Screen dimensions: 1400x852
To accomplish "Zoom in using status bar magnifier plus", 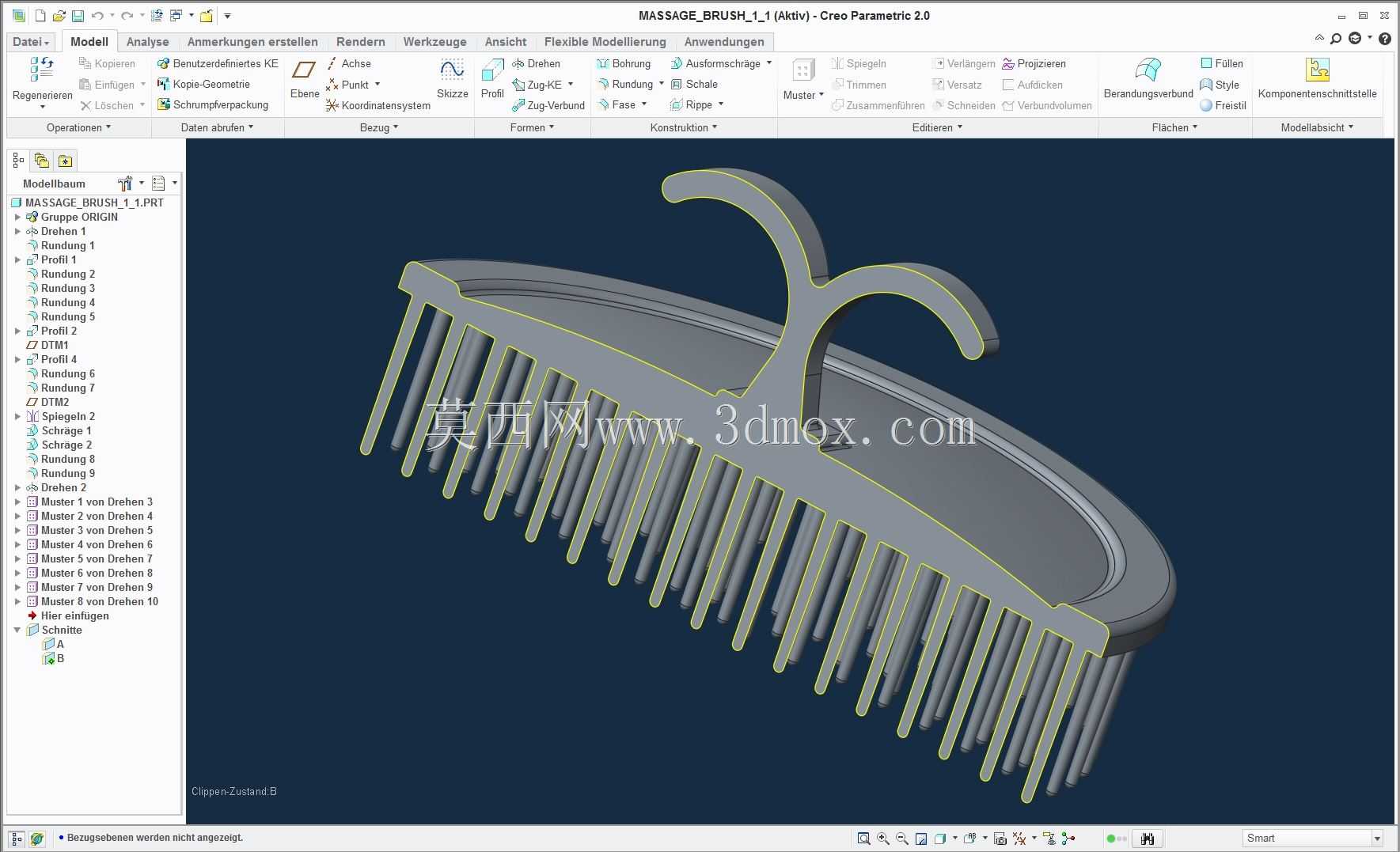I will [x=883, y=839].
